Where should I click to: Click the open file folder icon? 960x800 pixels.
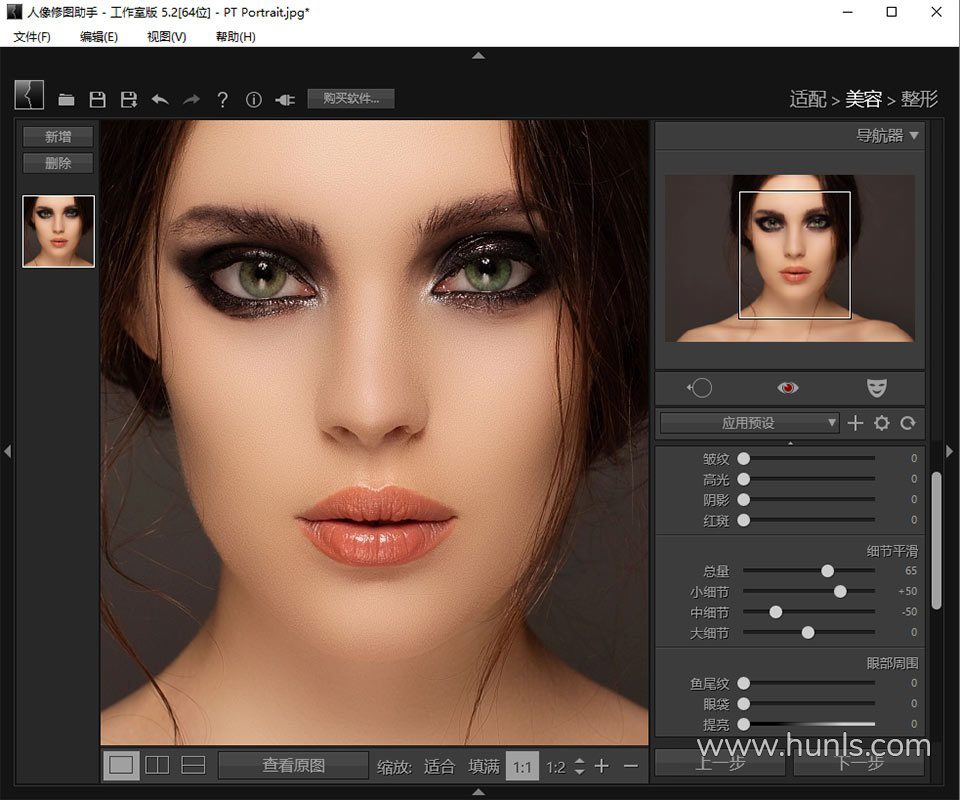click(67, 99)
